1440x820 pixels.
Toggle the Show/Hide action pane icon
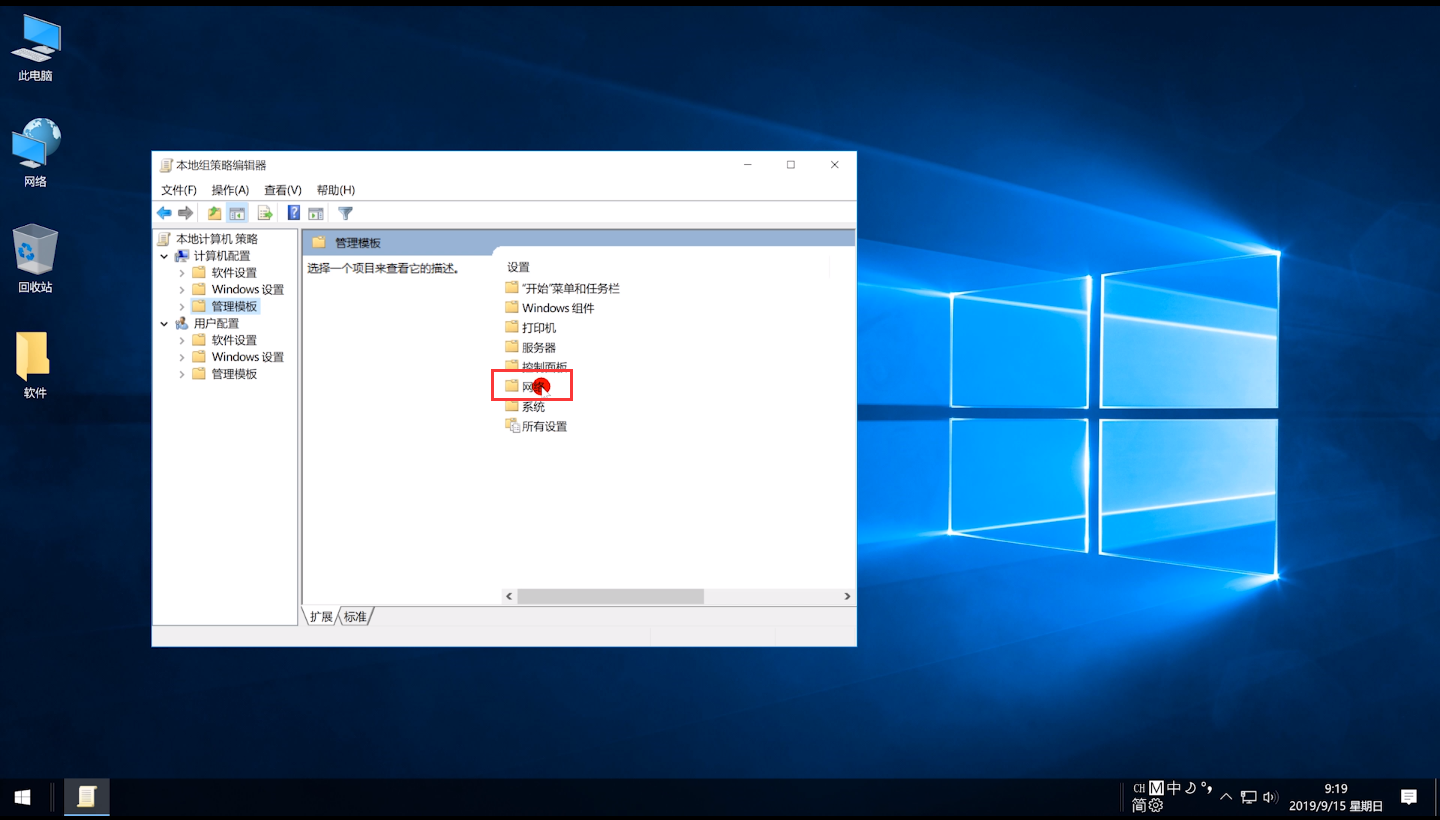pyautogui.click(x=316, y=213)
